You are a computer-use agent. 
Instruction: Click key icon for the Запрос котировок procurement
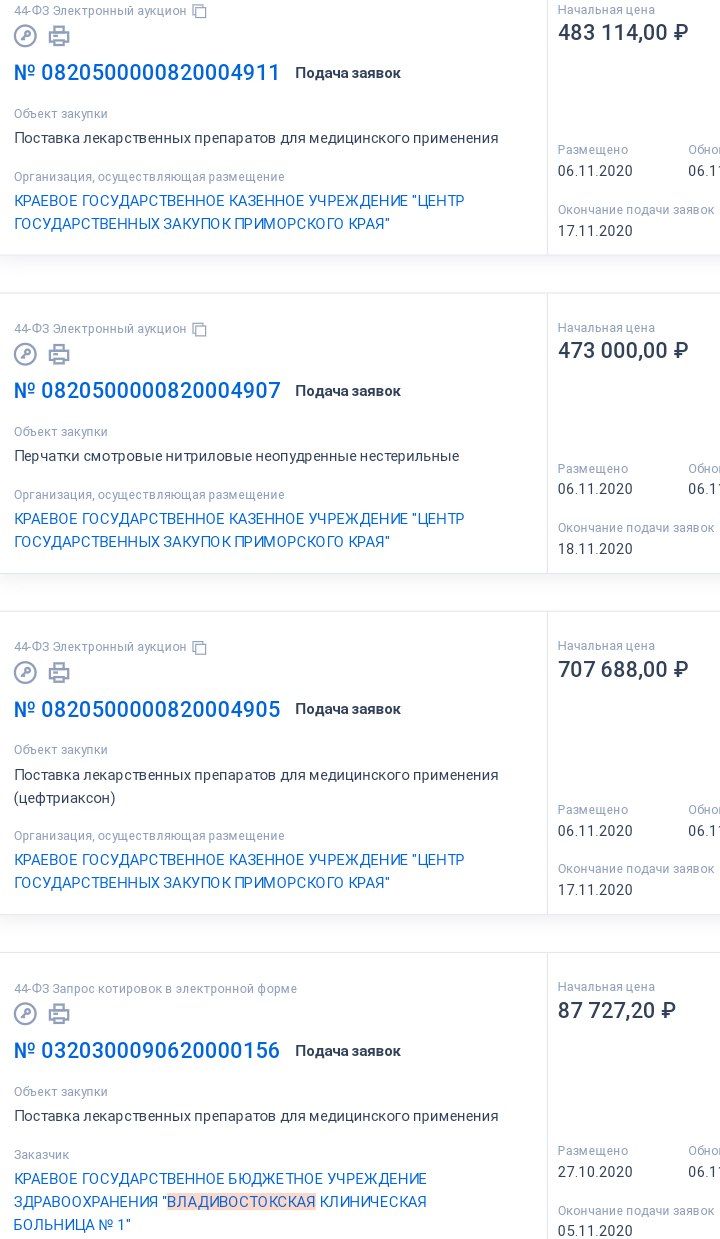point(25,1014)
